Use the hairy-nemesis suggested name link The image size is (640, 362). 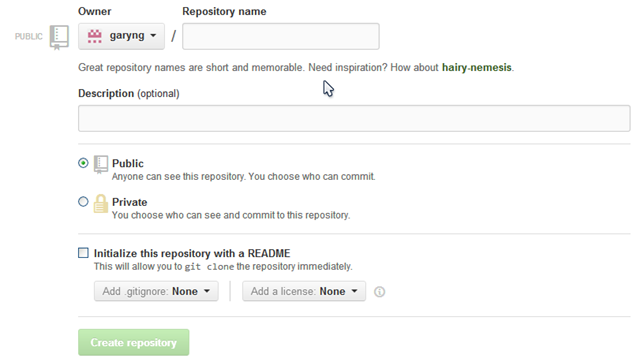click(477, 67)
